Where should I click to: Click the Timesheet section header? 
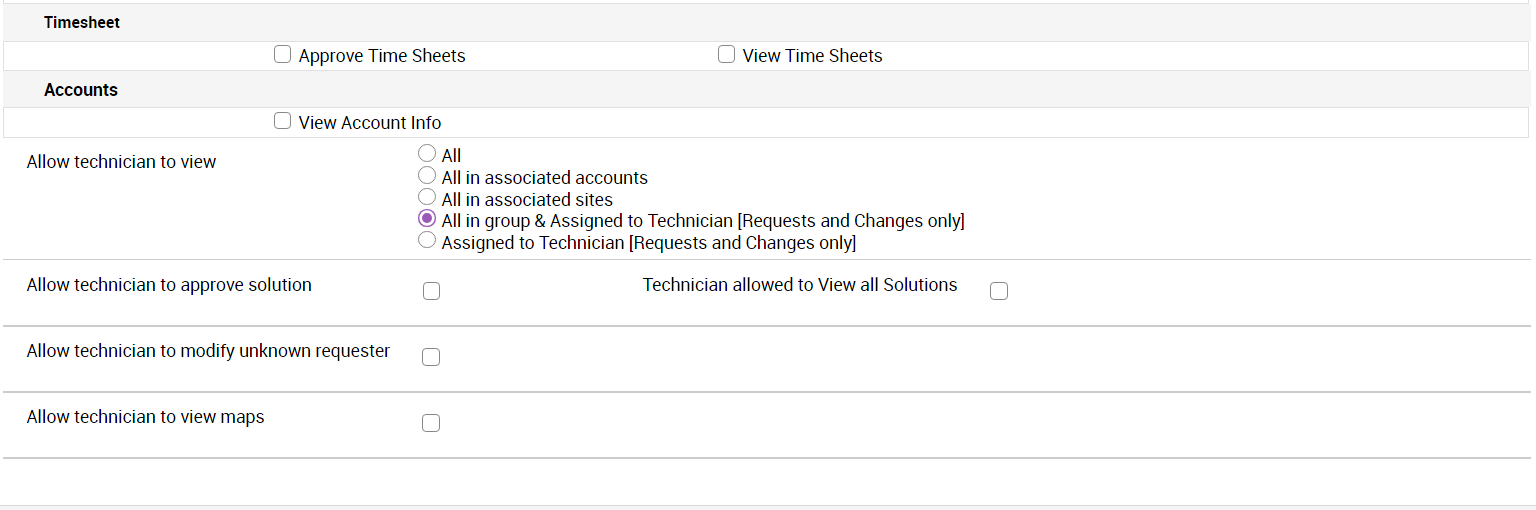(x=82, y=22)
